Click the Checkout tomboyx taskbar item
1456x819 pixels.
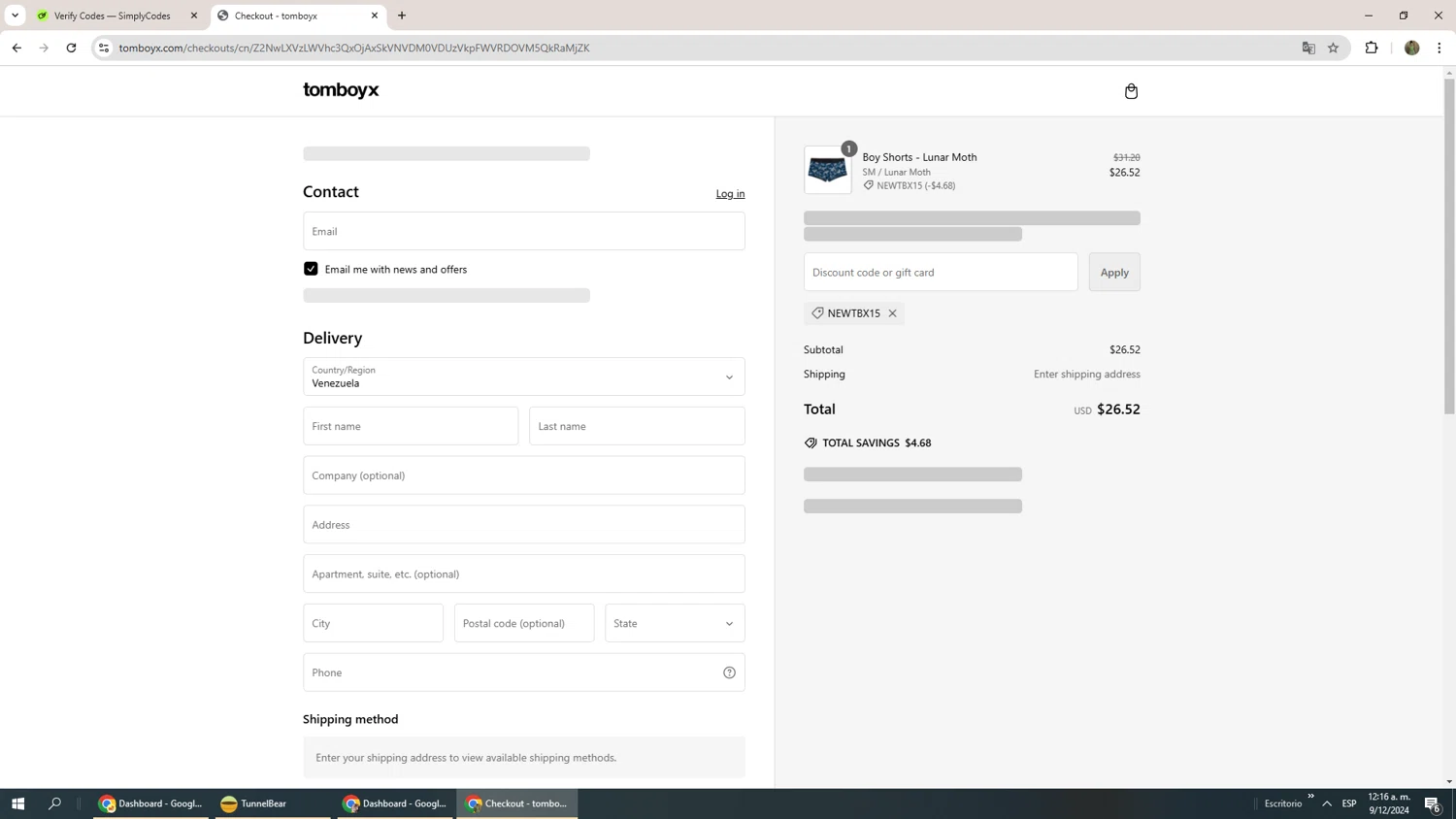tap(517, 803)
